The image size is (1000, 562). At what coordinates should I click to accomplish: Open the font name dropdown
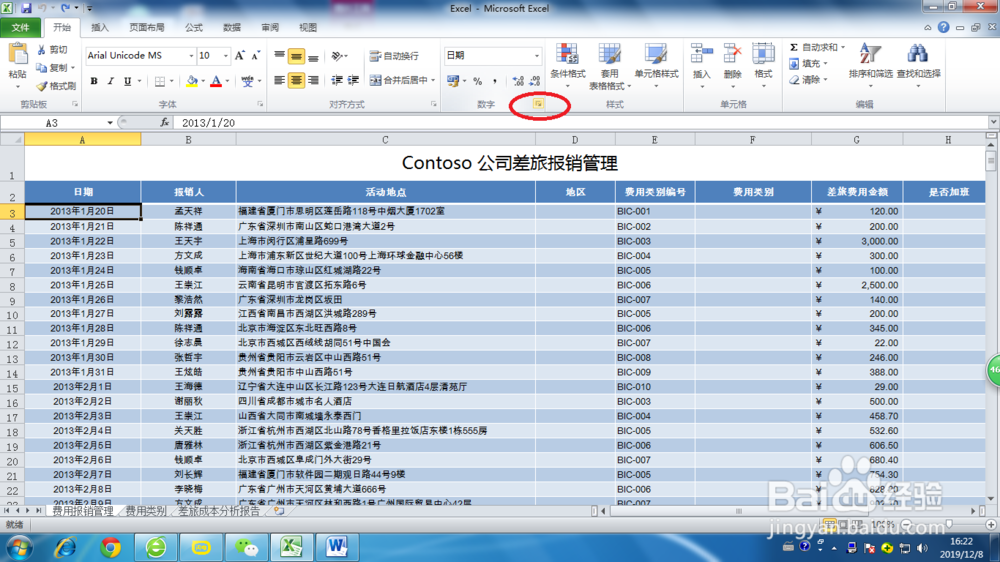click(x=191, y=56)
